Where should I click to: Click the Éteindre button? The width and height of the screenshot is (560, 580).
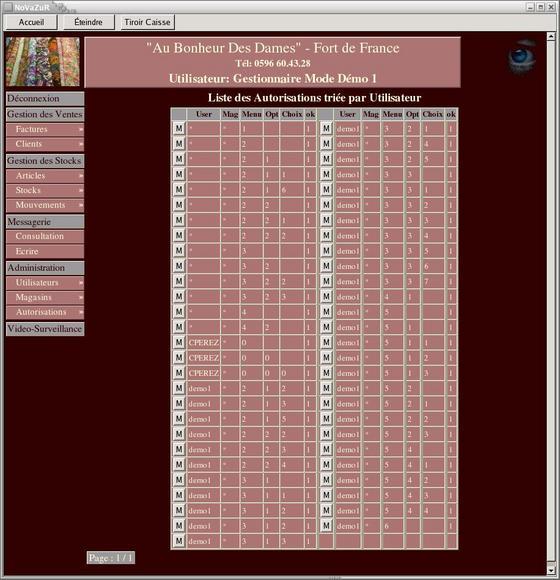point(89,22)
